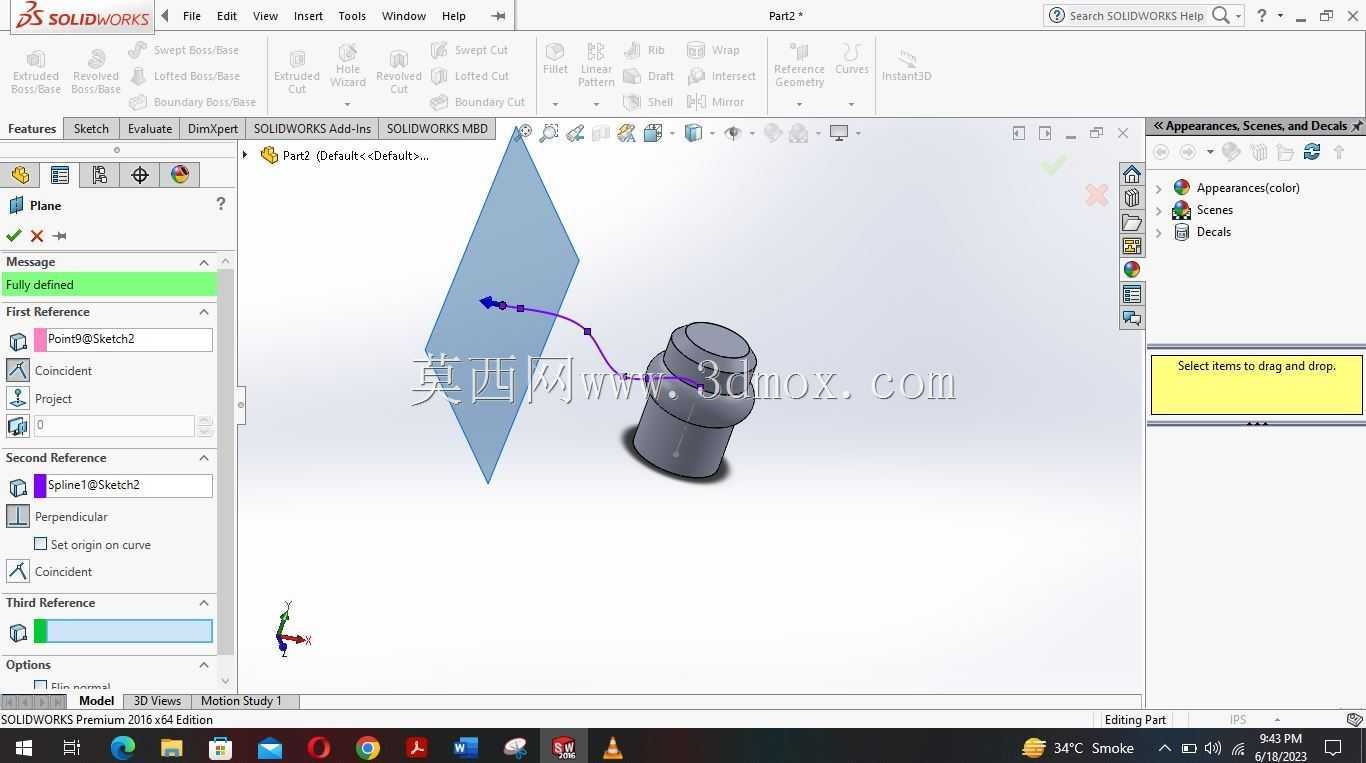Open the File menu

click(x=192, y=16)
